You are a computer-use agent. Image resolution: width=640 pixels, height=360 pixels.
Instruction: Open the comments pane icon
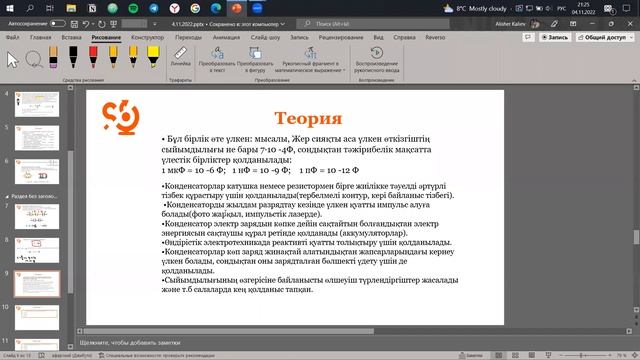pyautogui.click(x=528, y=37)
